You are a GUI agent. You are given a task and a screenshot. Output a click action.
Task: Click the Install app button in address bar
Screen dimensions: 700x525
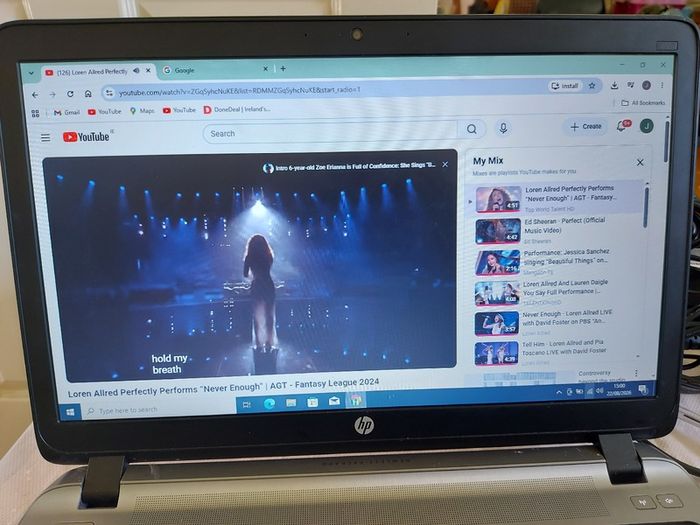coord(565,86)
